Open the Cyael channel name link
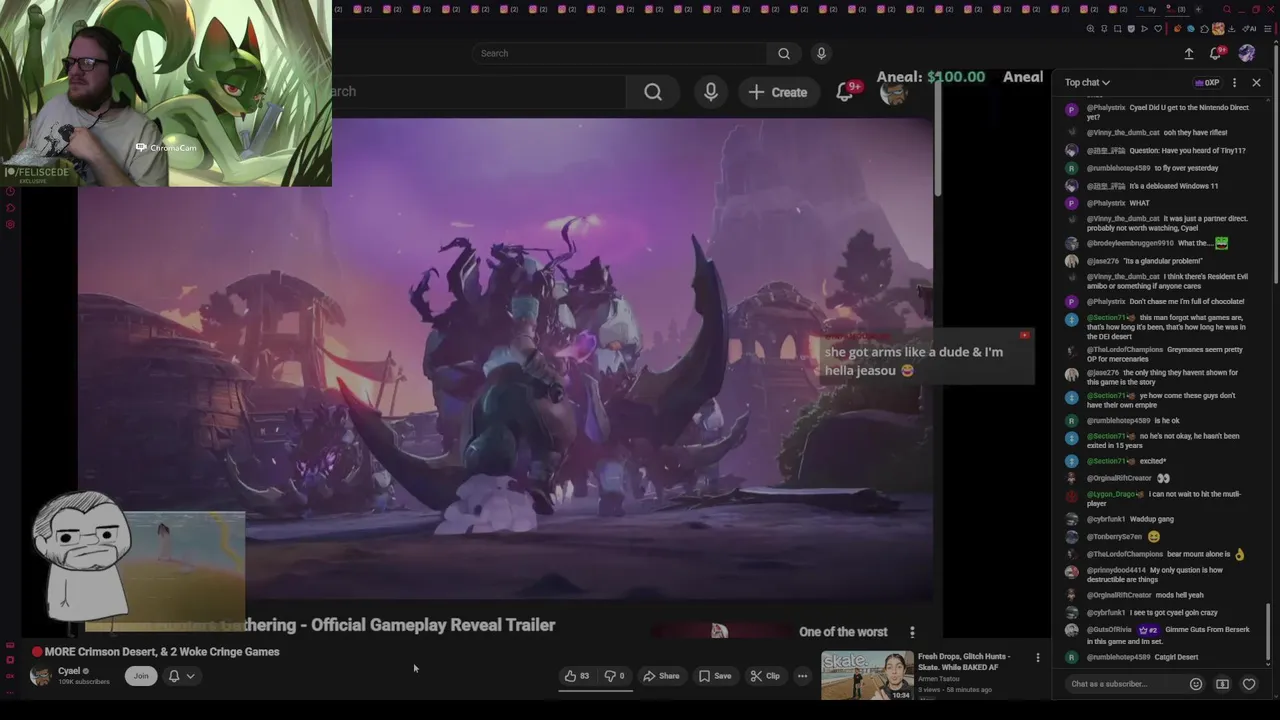Screen dimensions: 1280x720 click(69, 671)
